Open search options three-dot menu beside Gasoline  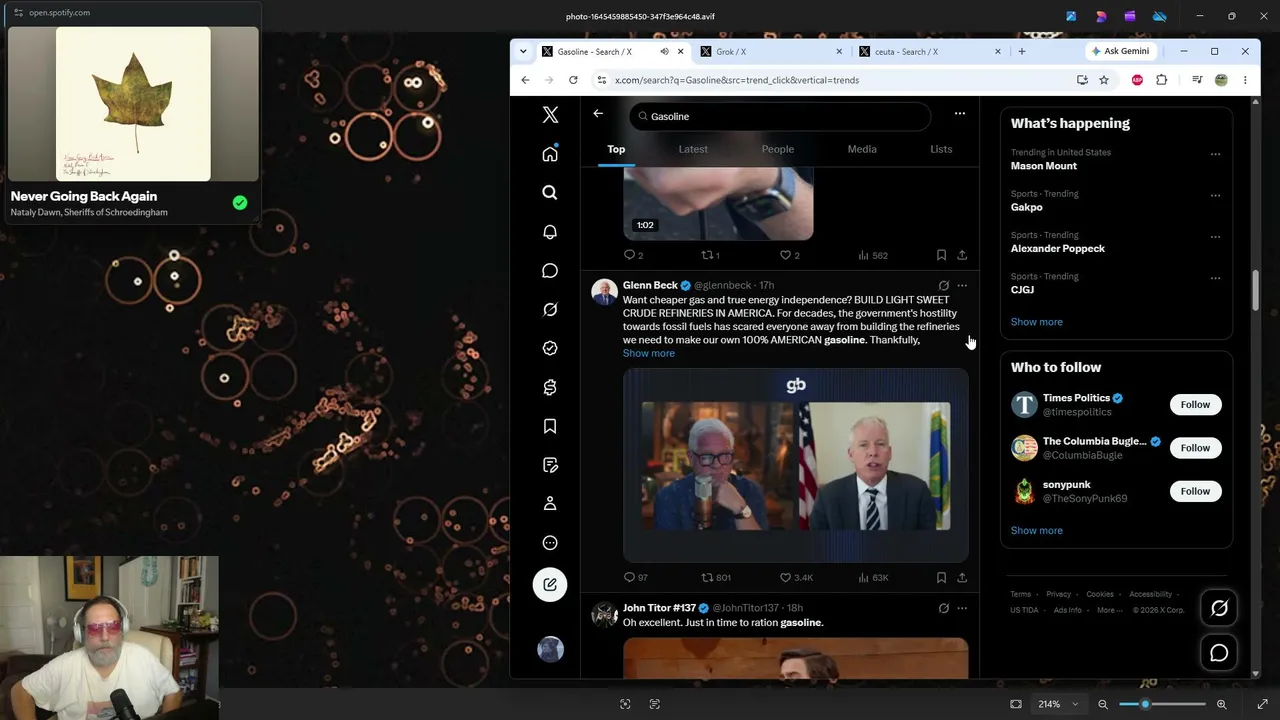click(x=960, y=114)
